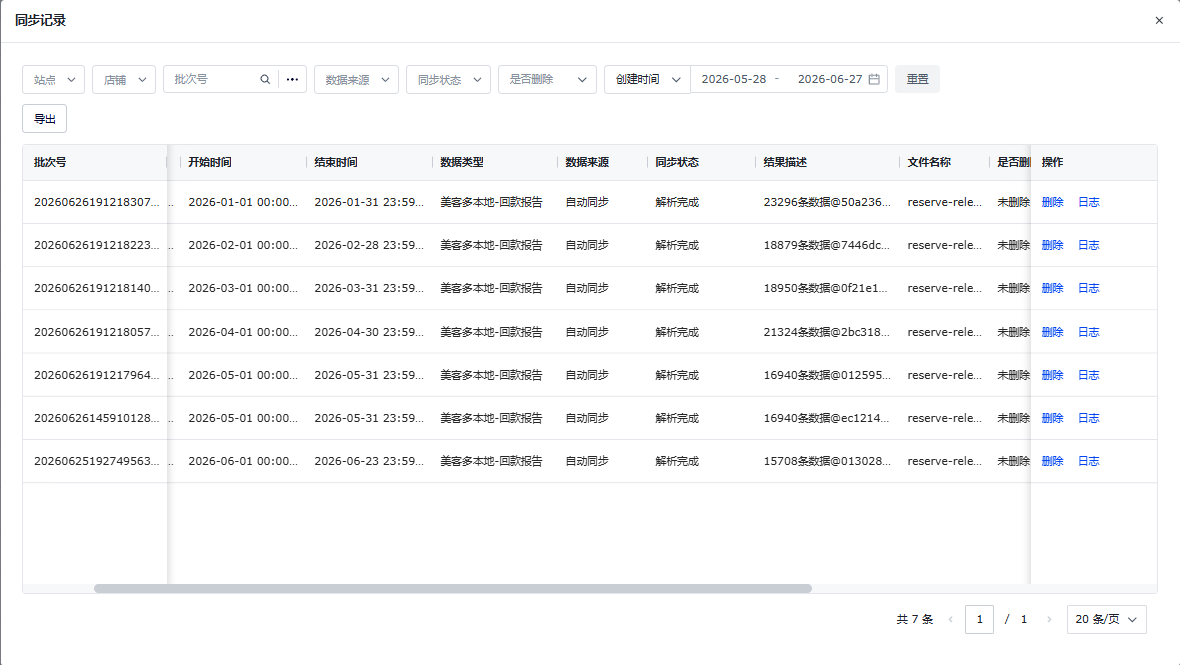Screen dimensions: 1180x665
Task: Click the page number input box
Action: pos(979,619)
